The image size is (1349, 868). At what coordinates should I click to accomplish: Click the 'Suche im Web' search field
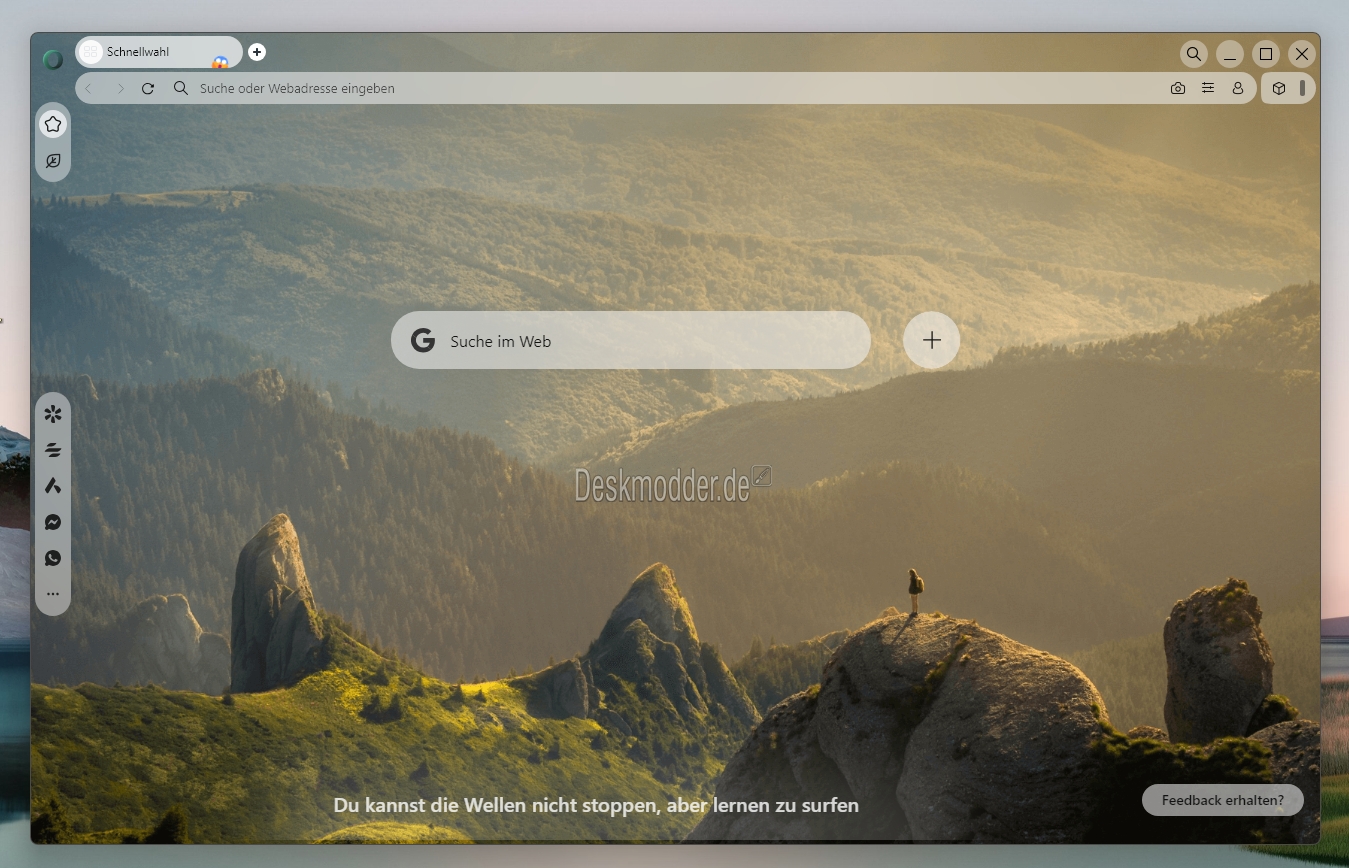click(x=631, y=340)
